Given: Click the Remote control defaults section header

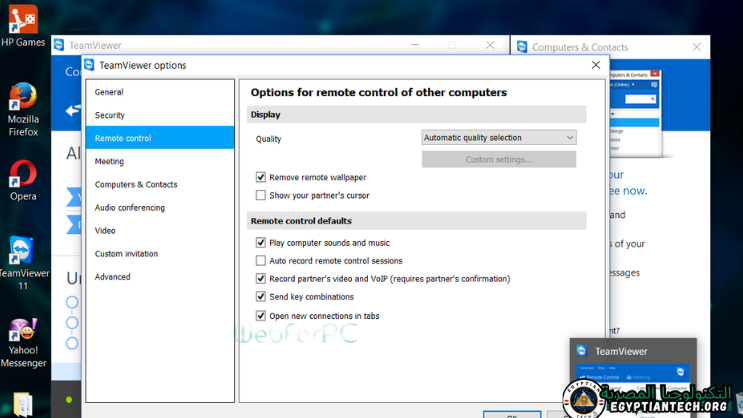Looking at the screenshot, I should pos(416,221).
